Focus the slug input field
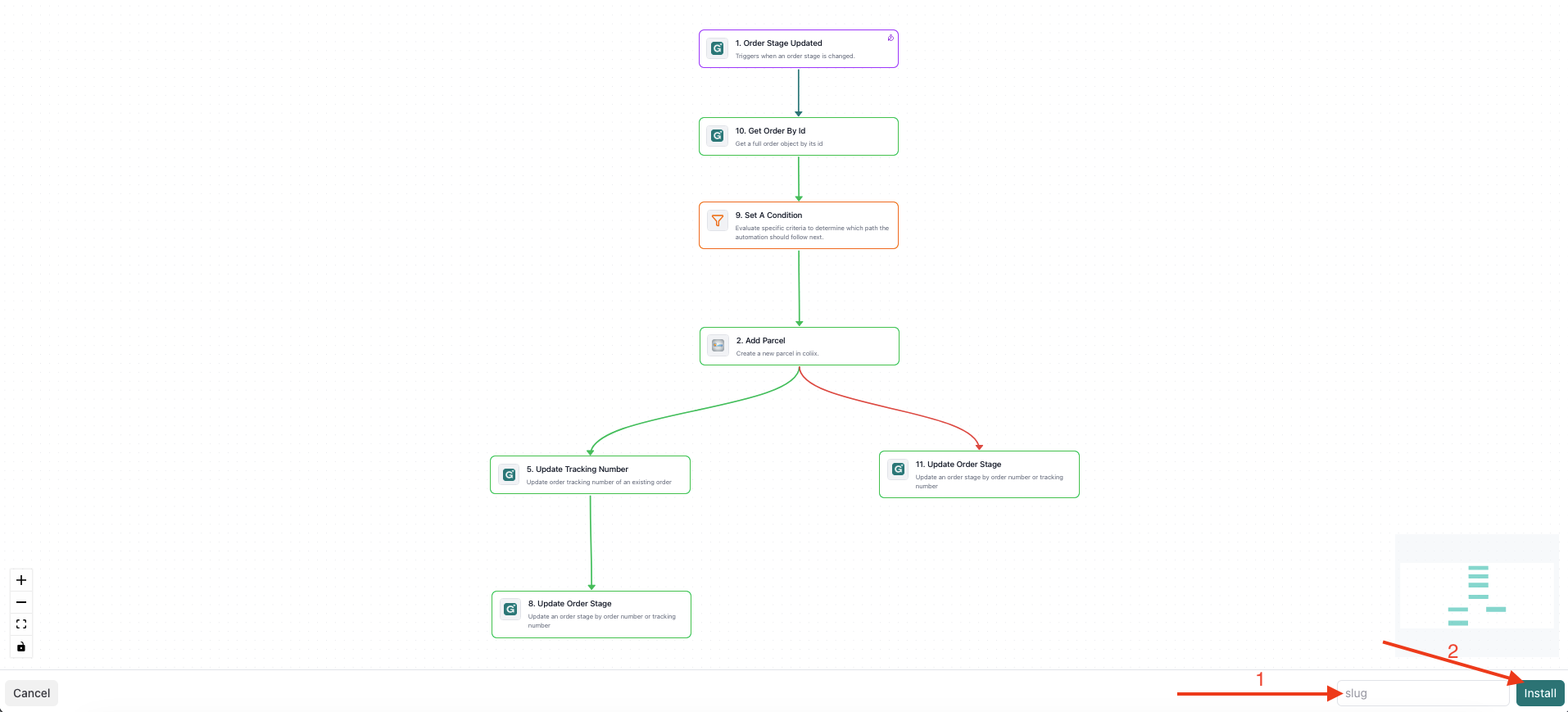The width and height of the screenshot is (1568, 712). (1422, 693)
